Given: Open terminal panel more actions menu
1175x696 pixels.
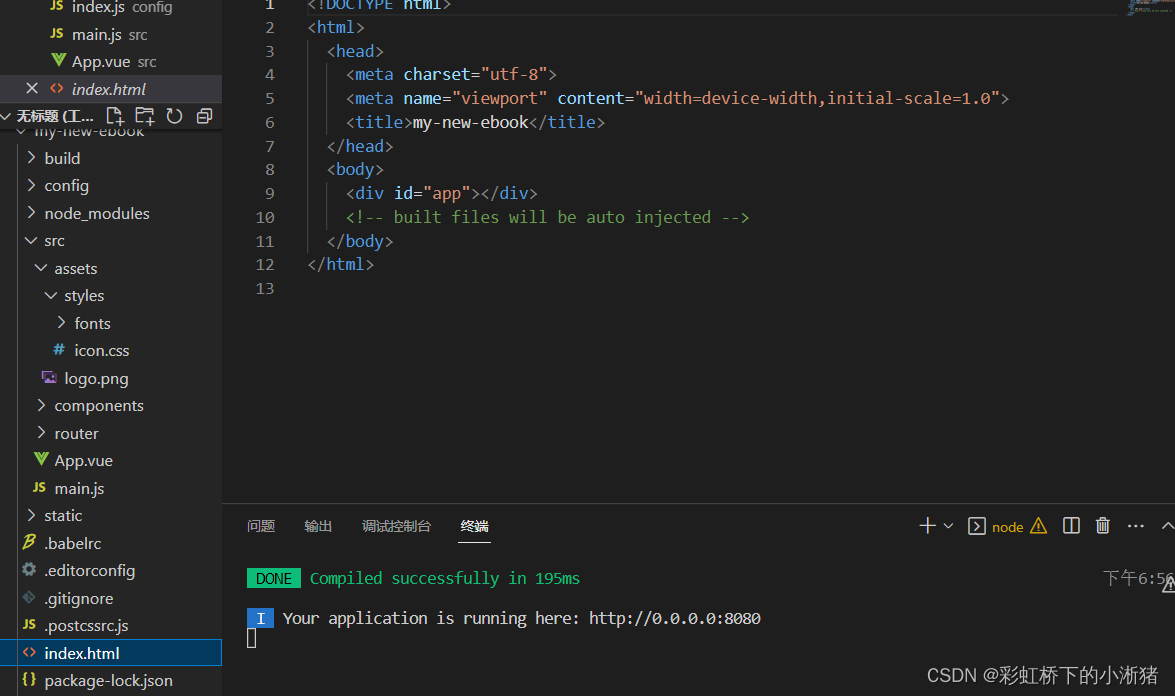Looking at the screenshot, I should point(1135,526).
